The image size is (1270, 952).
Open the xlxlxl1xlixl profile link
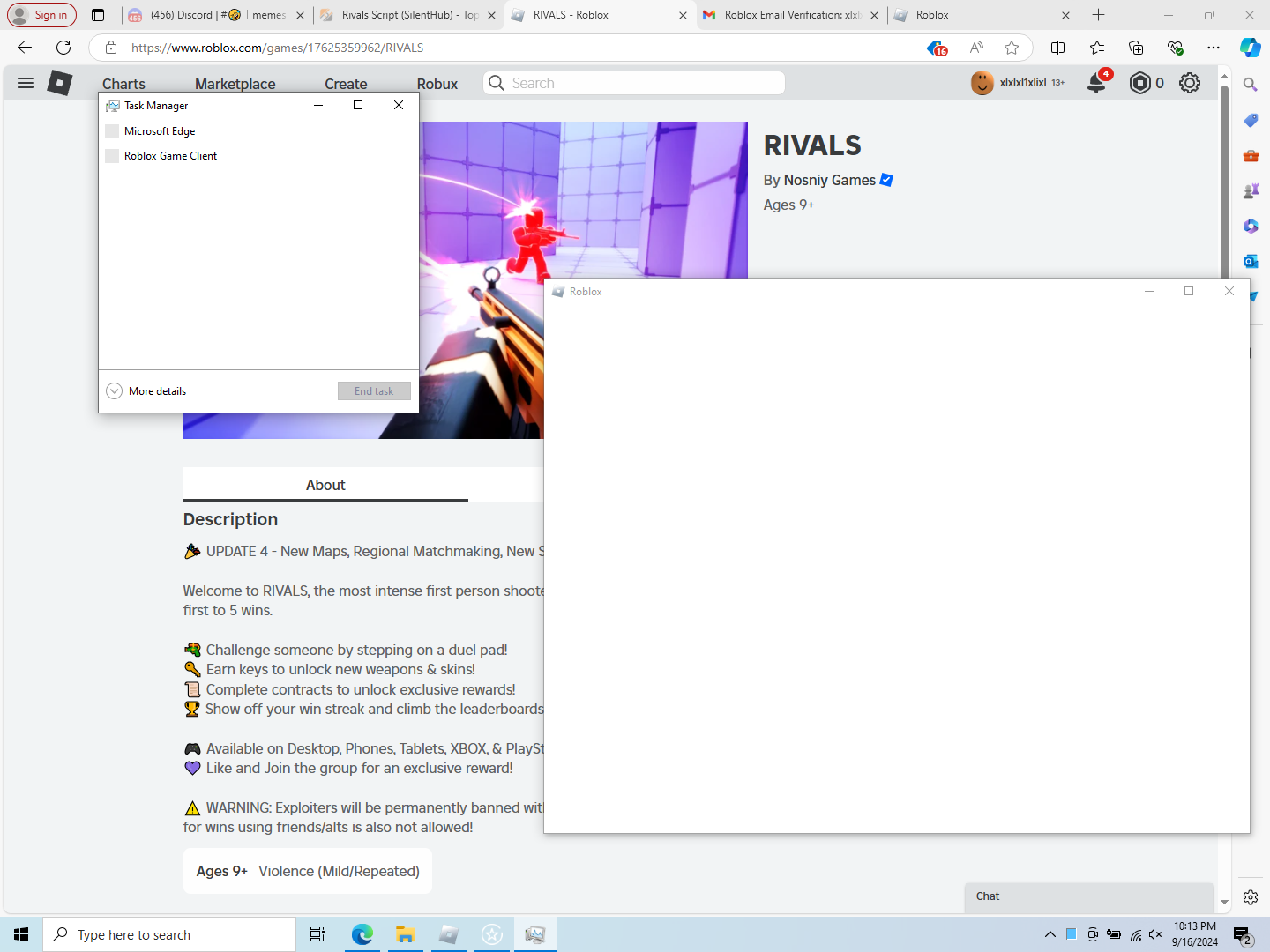click(1023, 83)
